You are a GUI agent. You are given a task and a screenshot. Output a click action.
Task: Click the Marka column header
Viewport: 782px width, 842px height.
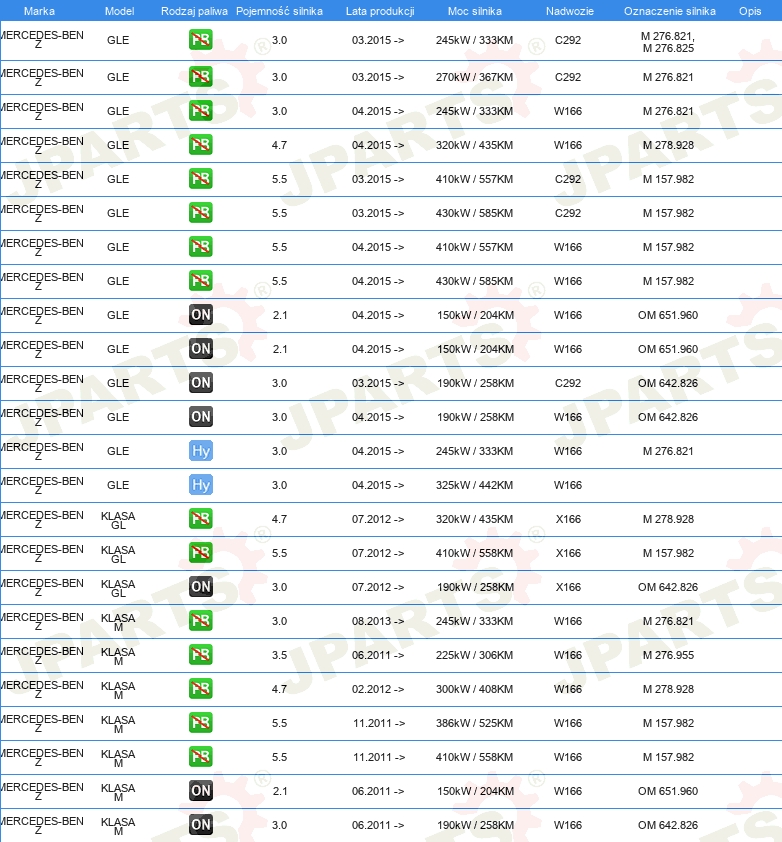tap(39, 11)
